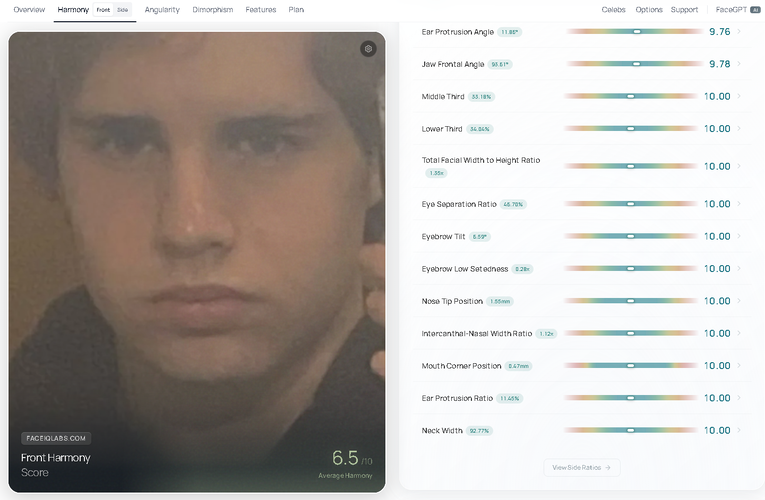Screen dimensions: 765x500
Task: Click arrow icon in View Side Ratios
Action: 608,467
